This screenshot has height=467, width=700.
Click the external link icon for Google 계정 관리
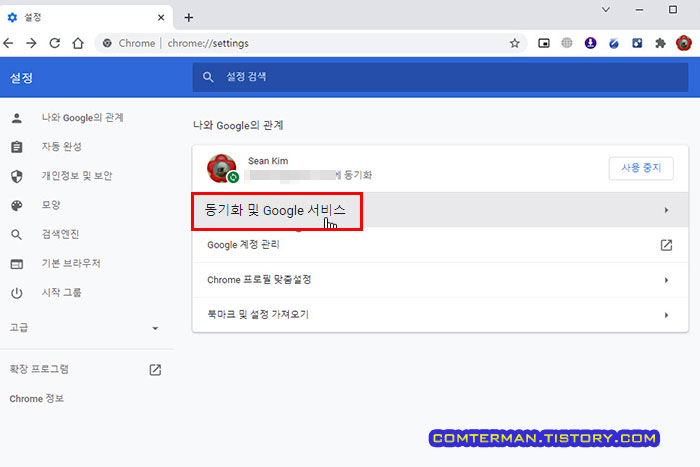666,245
